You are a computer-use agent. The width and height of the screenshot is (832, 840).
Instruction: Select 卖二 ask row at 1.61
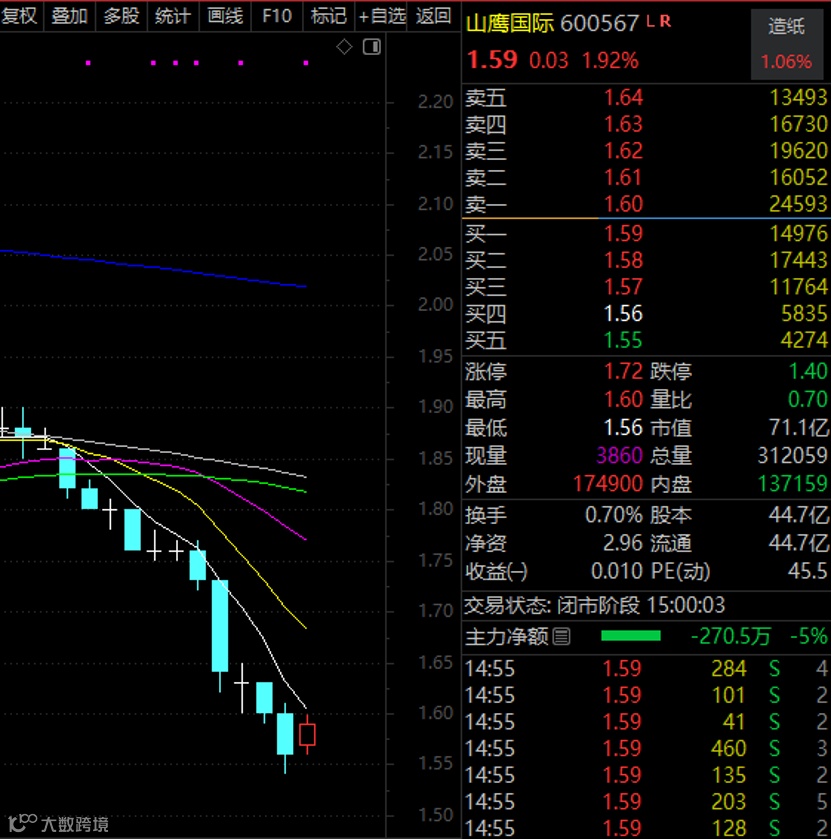pyautogui.click(x=646, y=177)
